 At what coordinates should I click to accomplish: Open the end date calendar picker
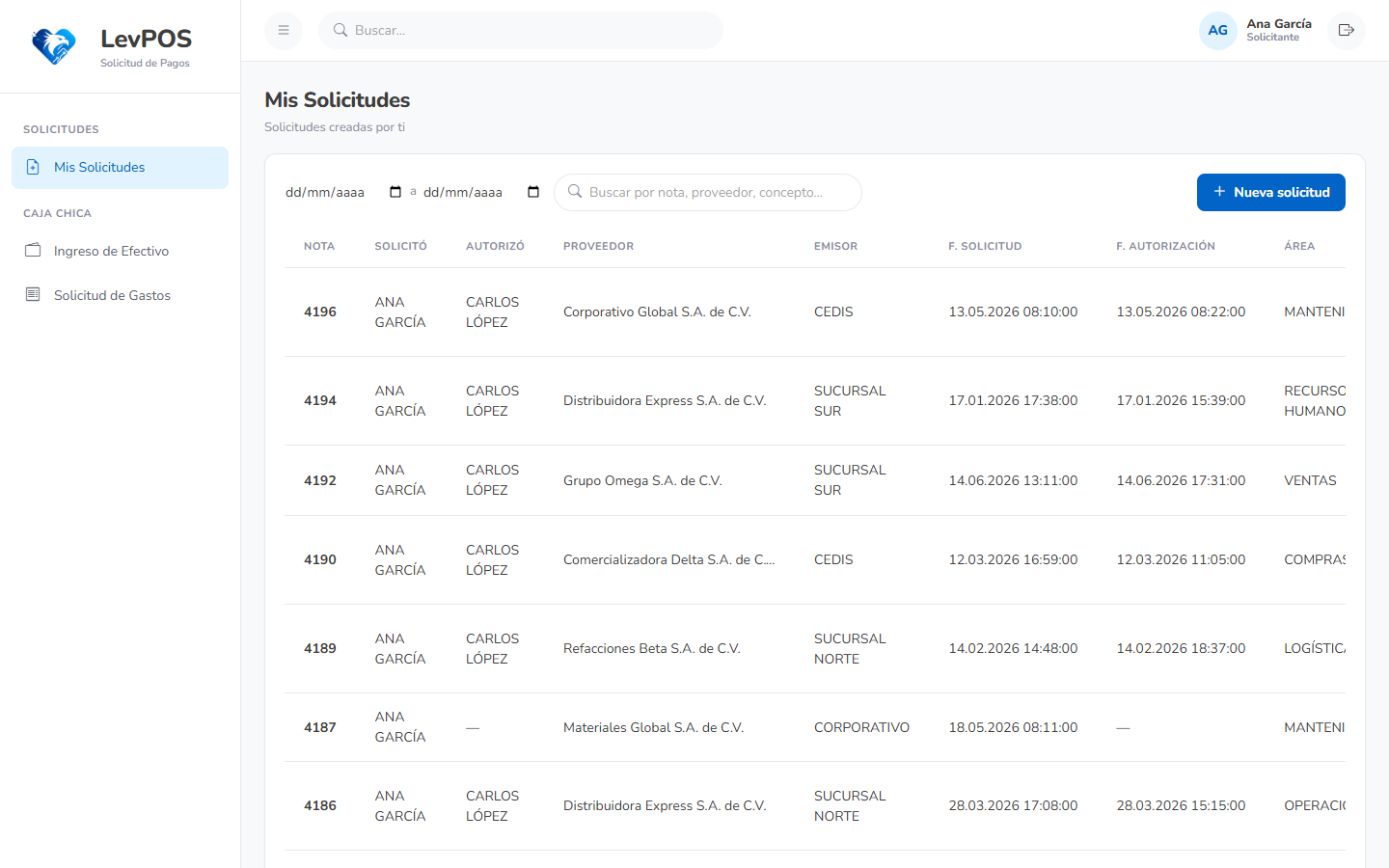(x=533, y=192)
